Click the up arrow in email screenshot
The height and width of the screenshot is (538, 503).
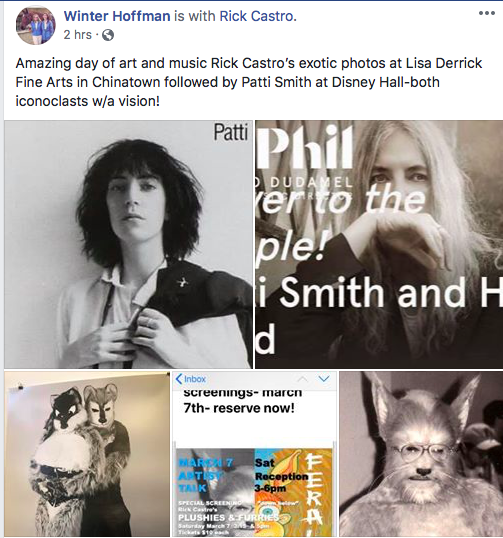[302, 379]
